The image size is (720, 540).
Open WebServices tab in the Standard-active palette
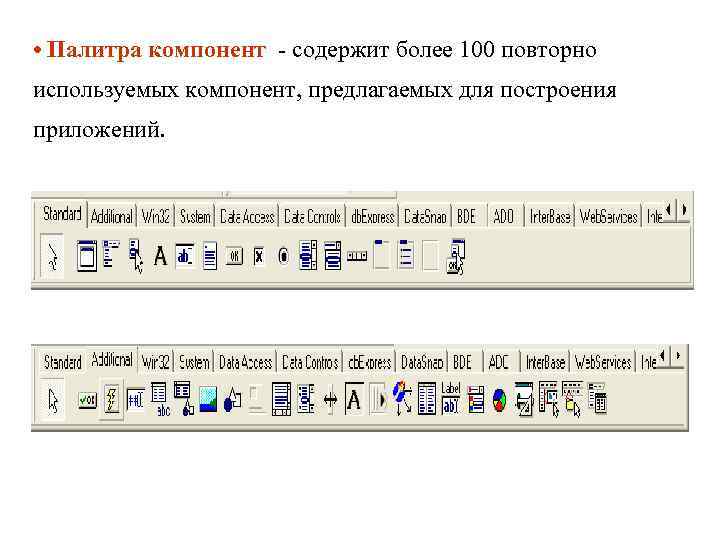pyautogui.click(x=608, y=217)
